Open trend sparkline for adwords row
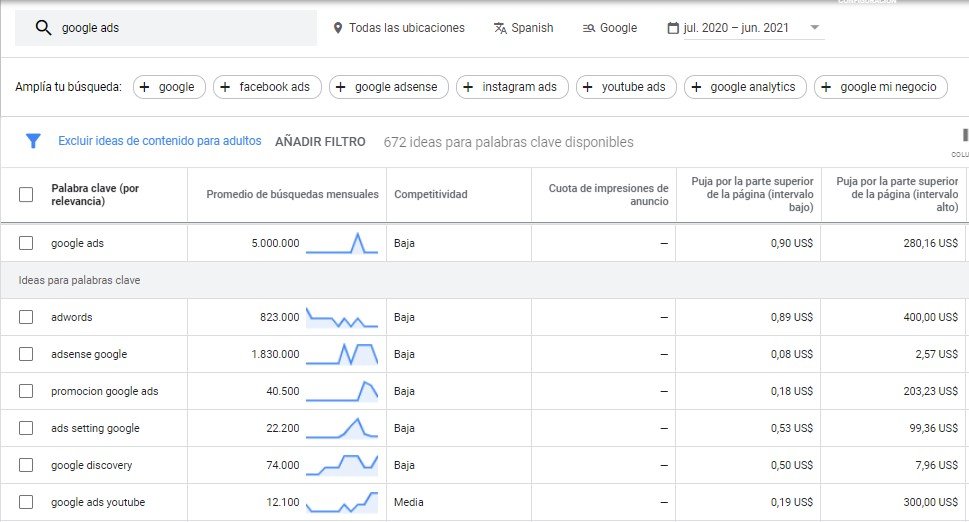969x522 pixels. coord(342,317)
